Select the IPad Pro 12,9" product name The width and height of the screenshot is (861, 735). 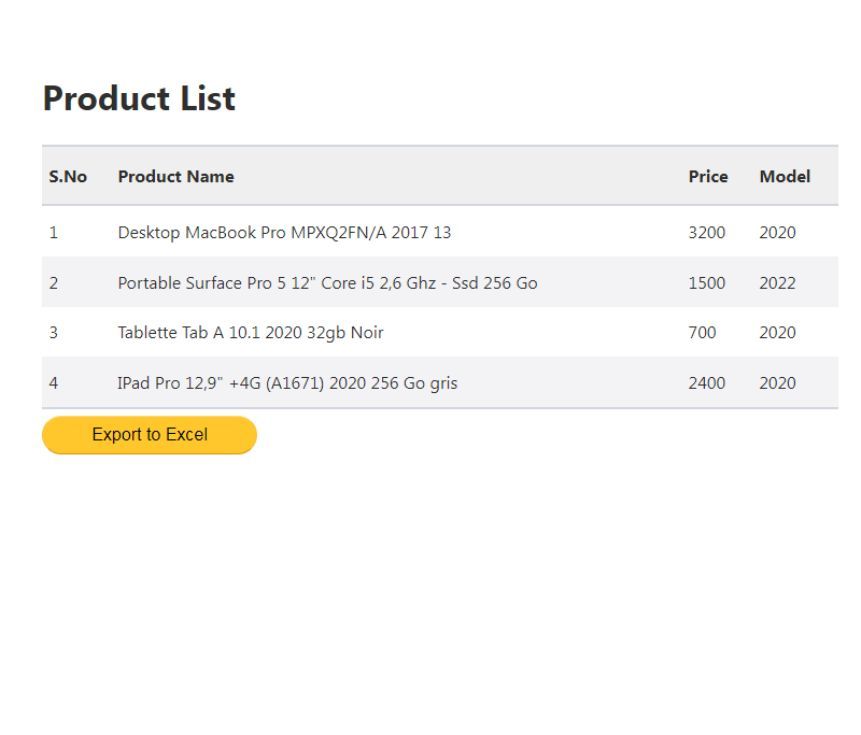[287, 383]
